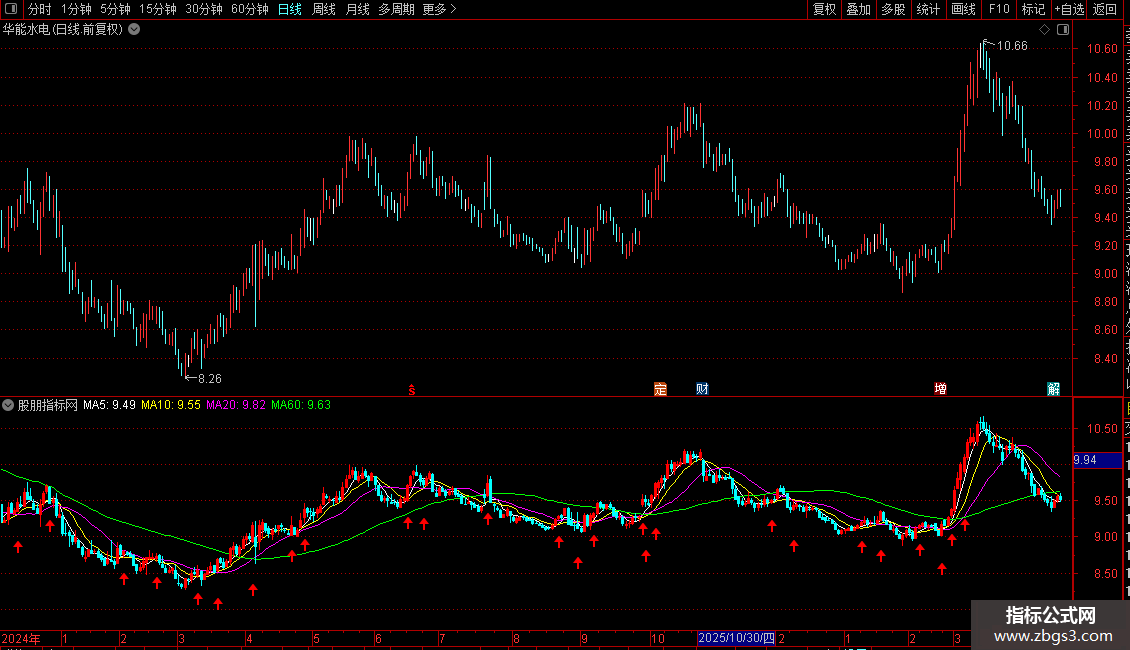The width and height of the screenshot is (1130, 650).
Task: Click month 9 on time axis
Action: (x=584, y=638)
